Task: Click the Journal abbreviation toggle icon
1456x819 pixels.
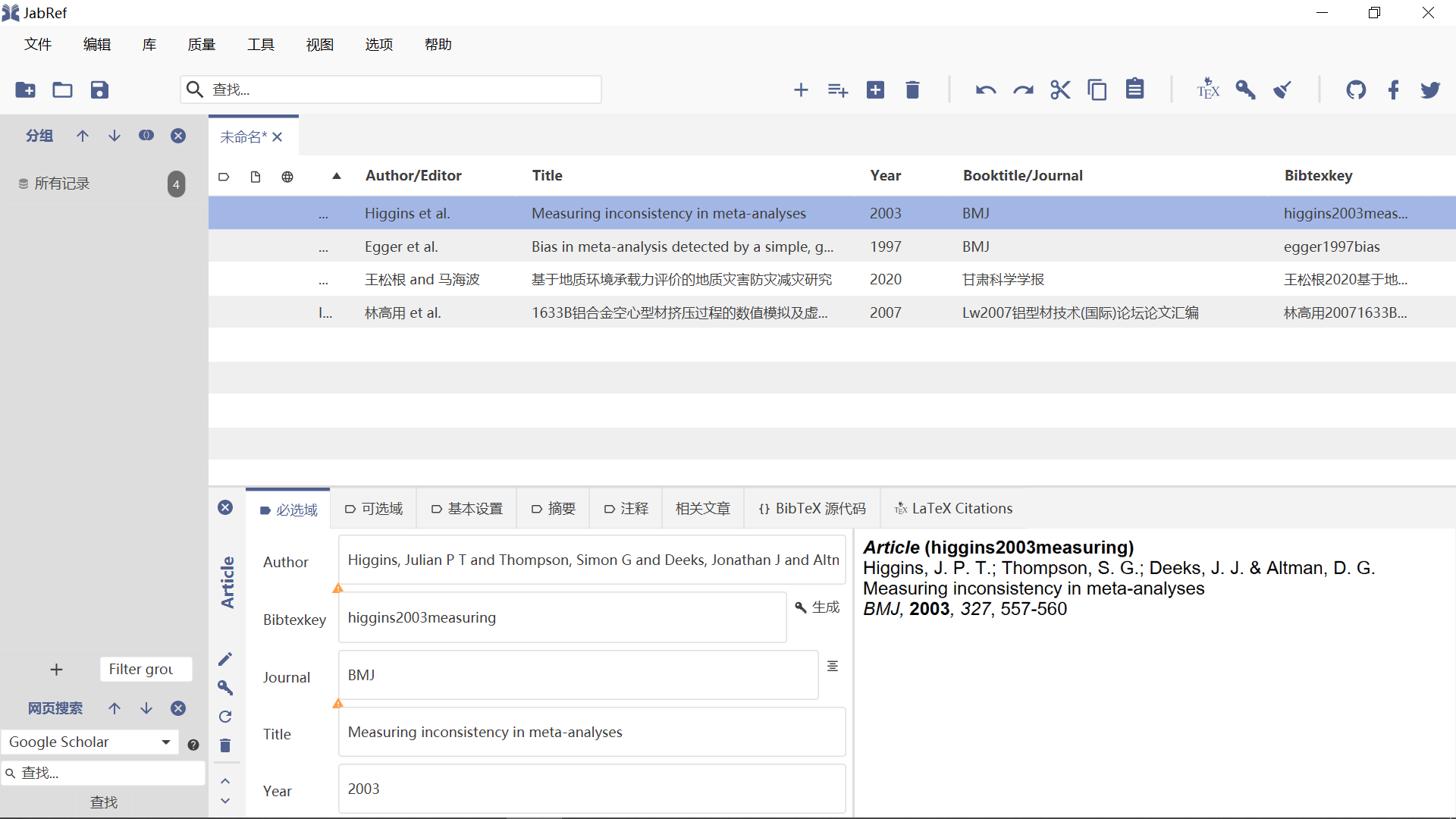Action: click(x=833, y=666)
